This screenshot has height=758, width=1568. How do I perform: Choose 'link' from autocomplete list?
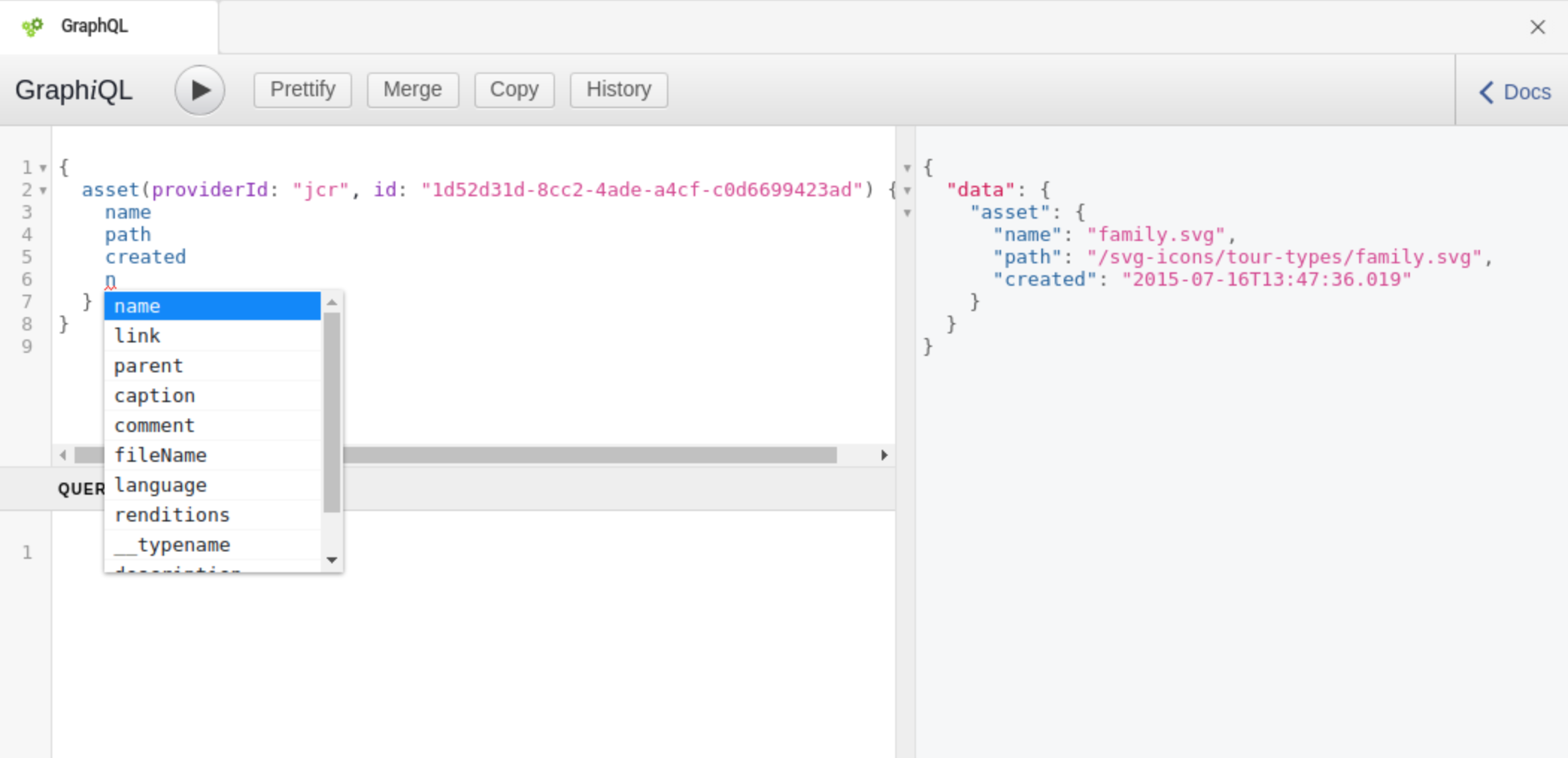212,336
